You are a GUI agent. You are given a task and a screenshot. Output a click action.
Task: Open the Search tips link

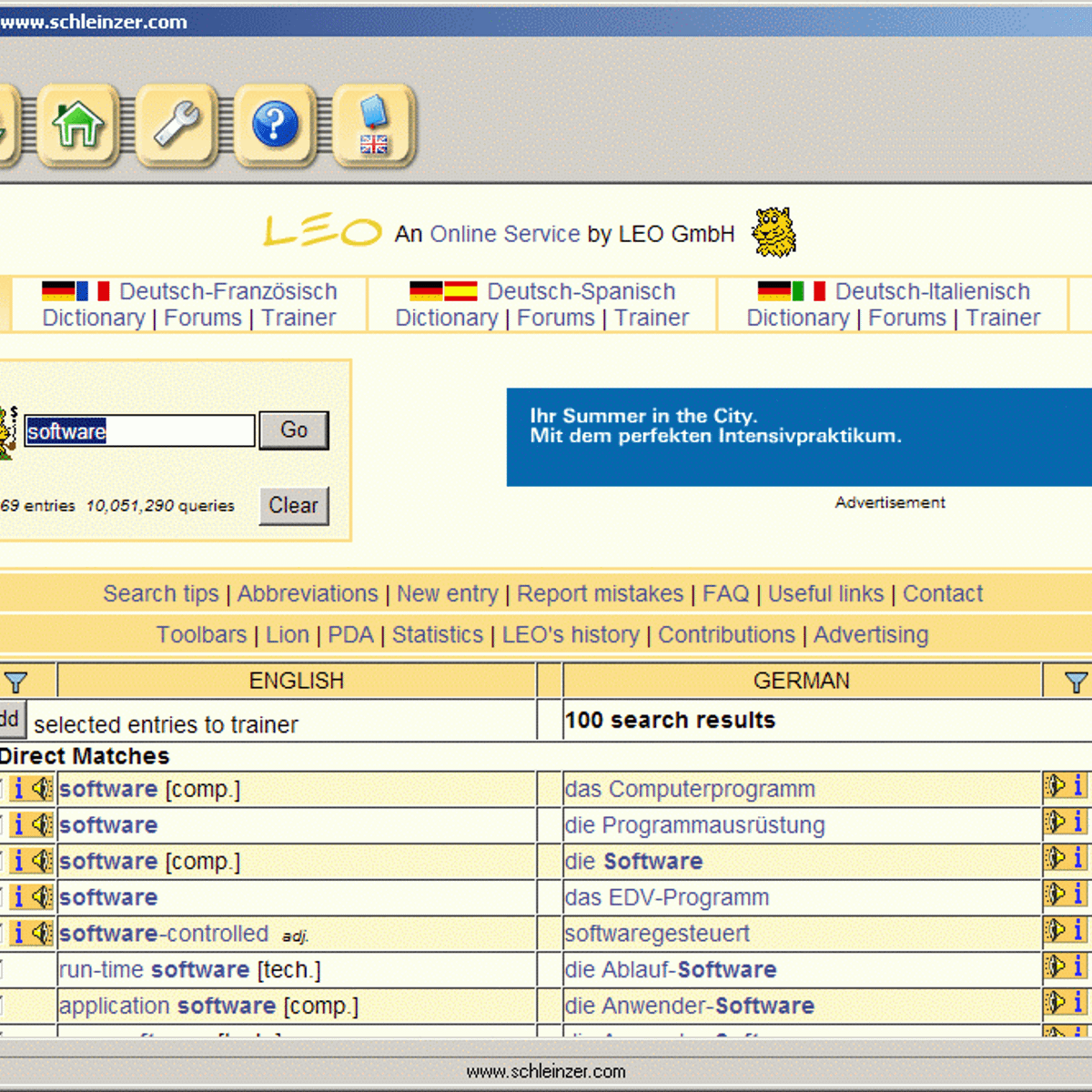[x=160, y=594]
